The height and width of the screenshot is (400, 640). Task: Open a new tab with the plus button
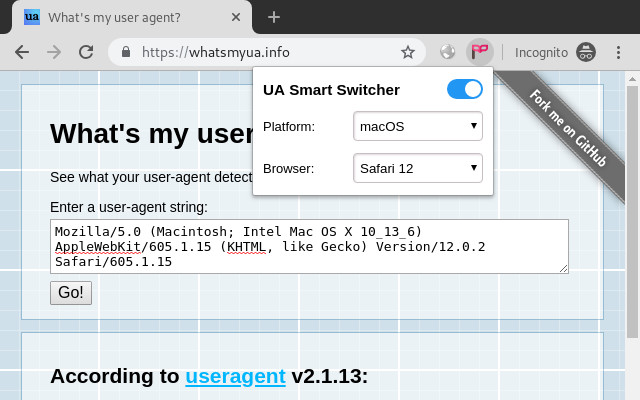pyautogui.click(x=273, y=17)
